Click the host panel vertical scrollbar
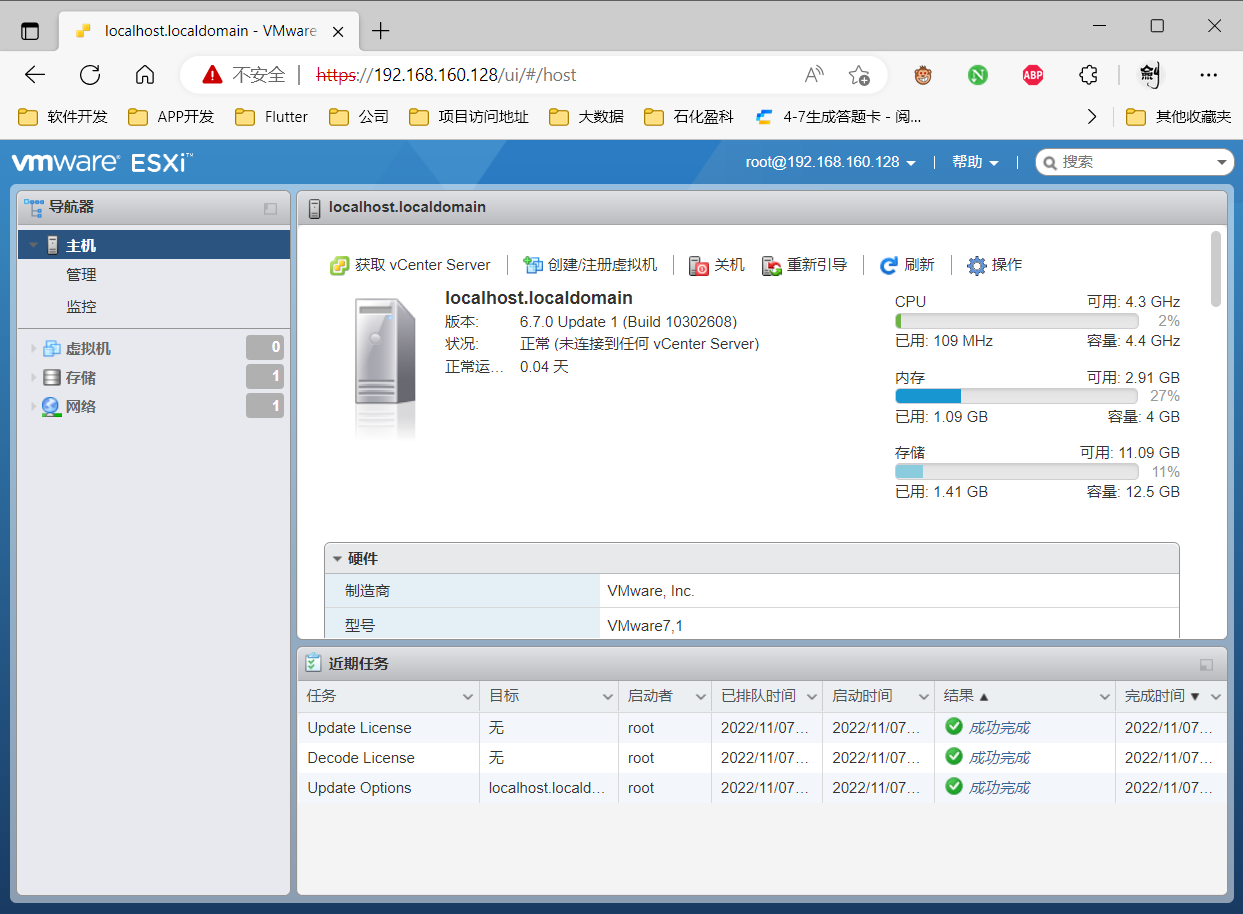The image size is (1243, 914). [1216, 268]
